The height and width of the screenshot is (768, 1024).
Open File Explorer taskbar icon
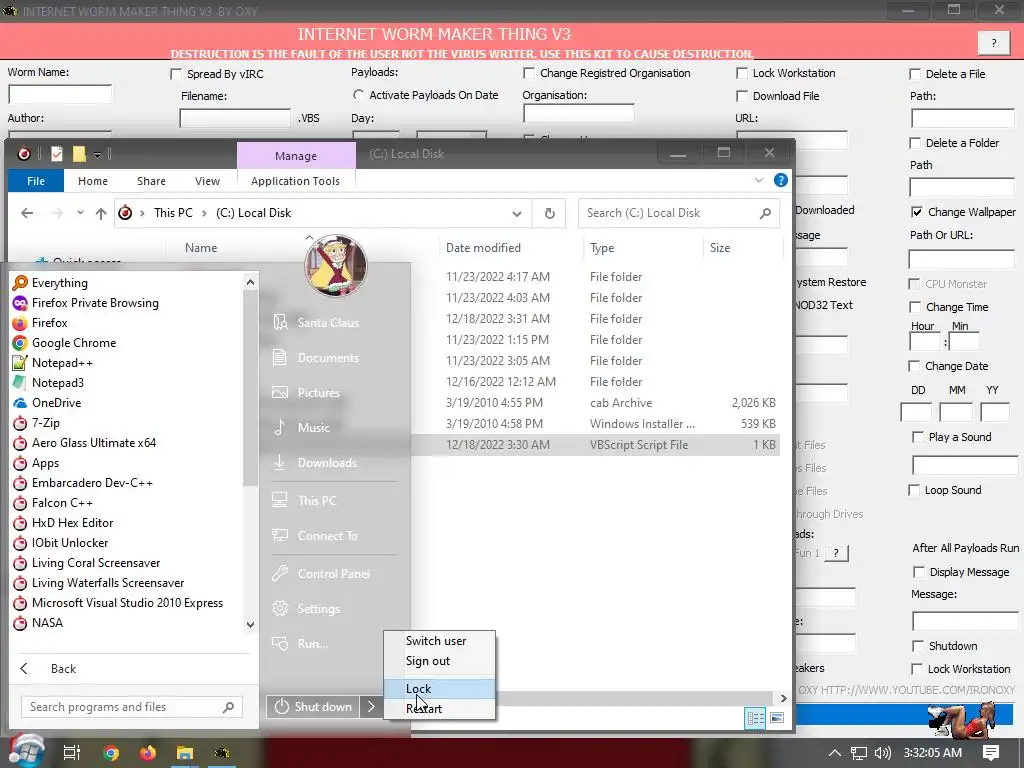[185, 753]
